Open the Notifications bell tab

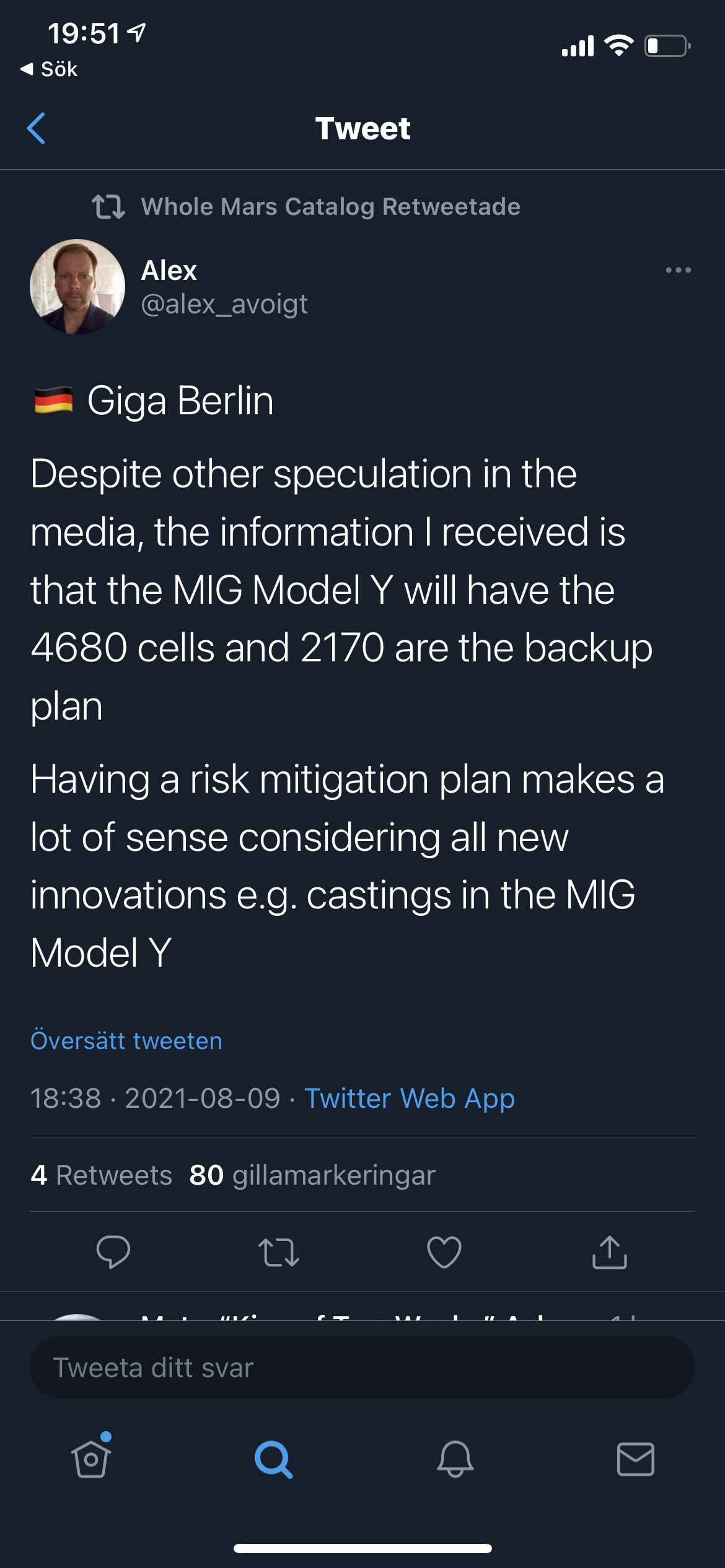(455, 1459)
